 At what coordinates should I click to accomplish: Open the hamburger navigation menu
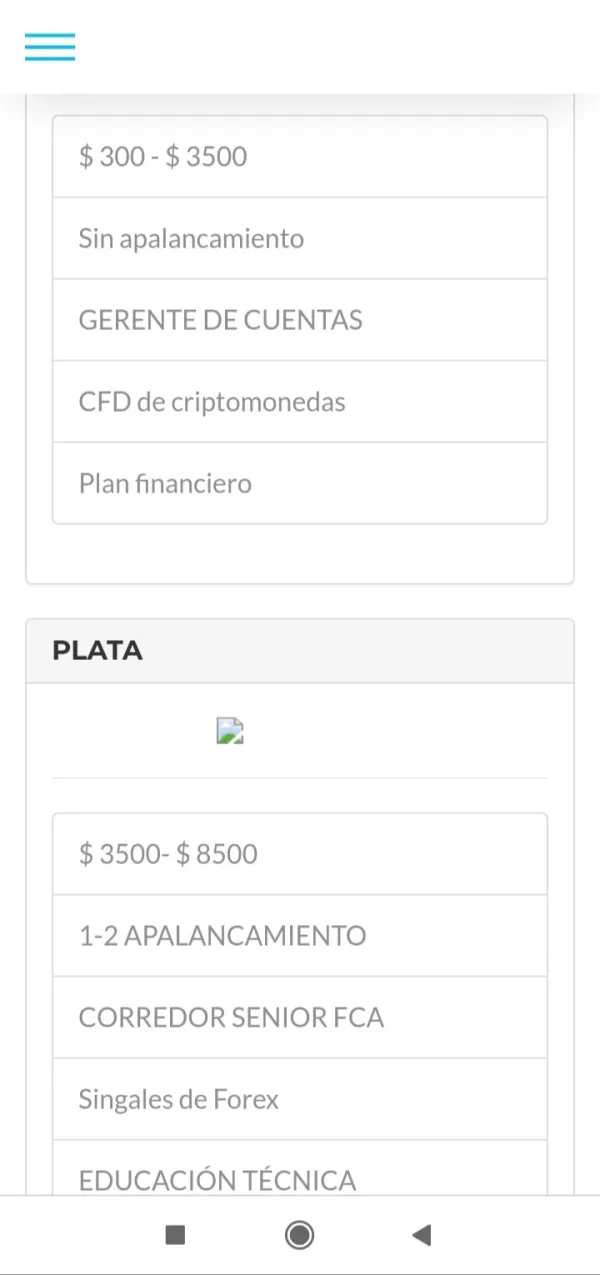pyautogui.click(x=50, y=47)
